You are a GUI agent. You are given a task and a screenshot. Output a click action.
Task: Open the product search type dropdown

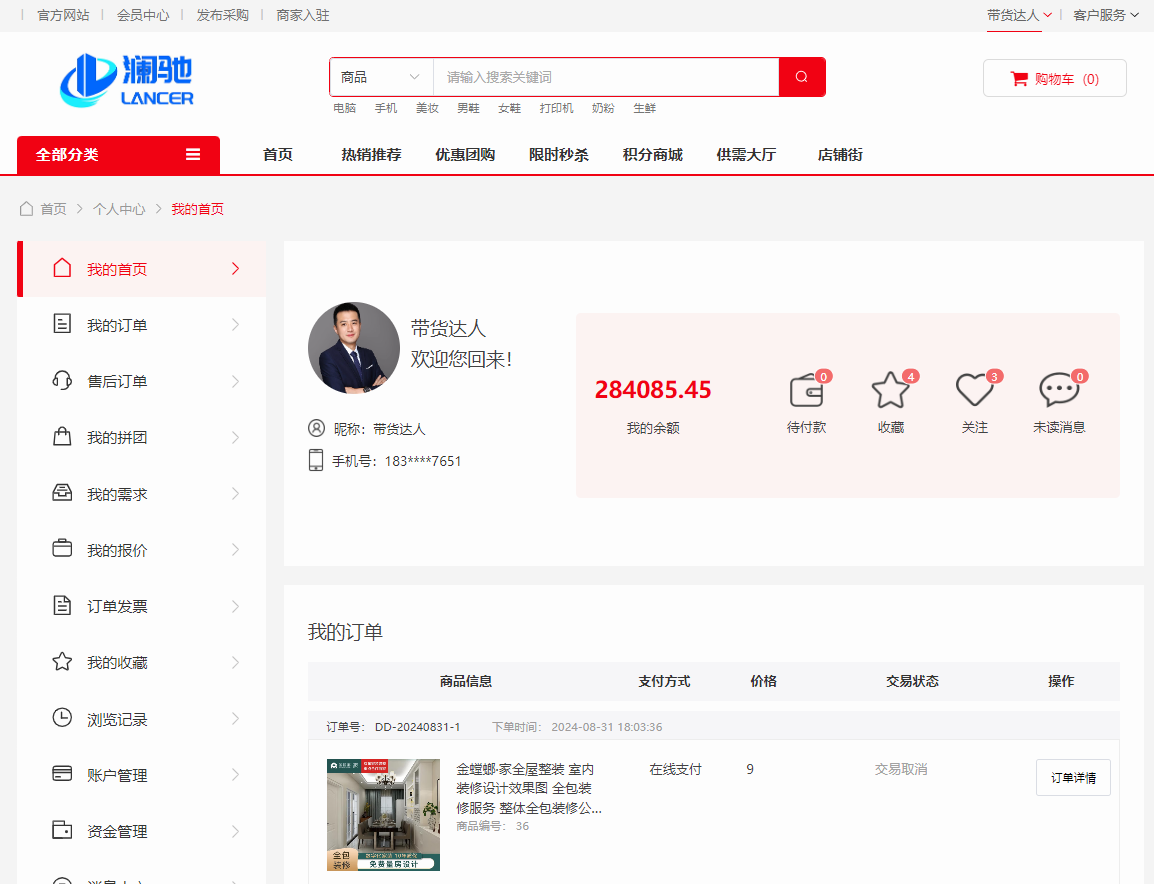coord(380,77)
